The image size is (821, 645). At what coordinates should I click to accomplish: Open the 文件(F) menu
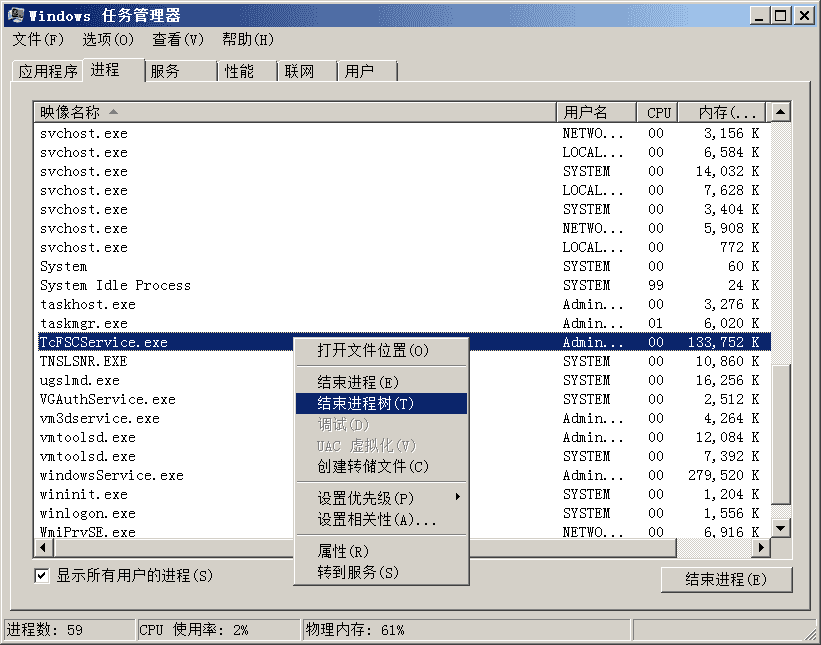pyautogui.click(x=38, y=40)
